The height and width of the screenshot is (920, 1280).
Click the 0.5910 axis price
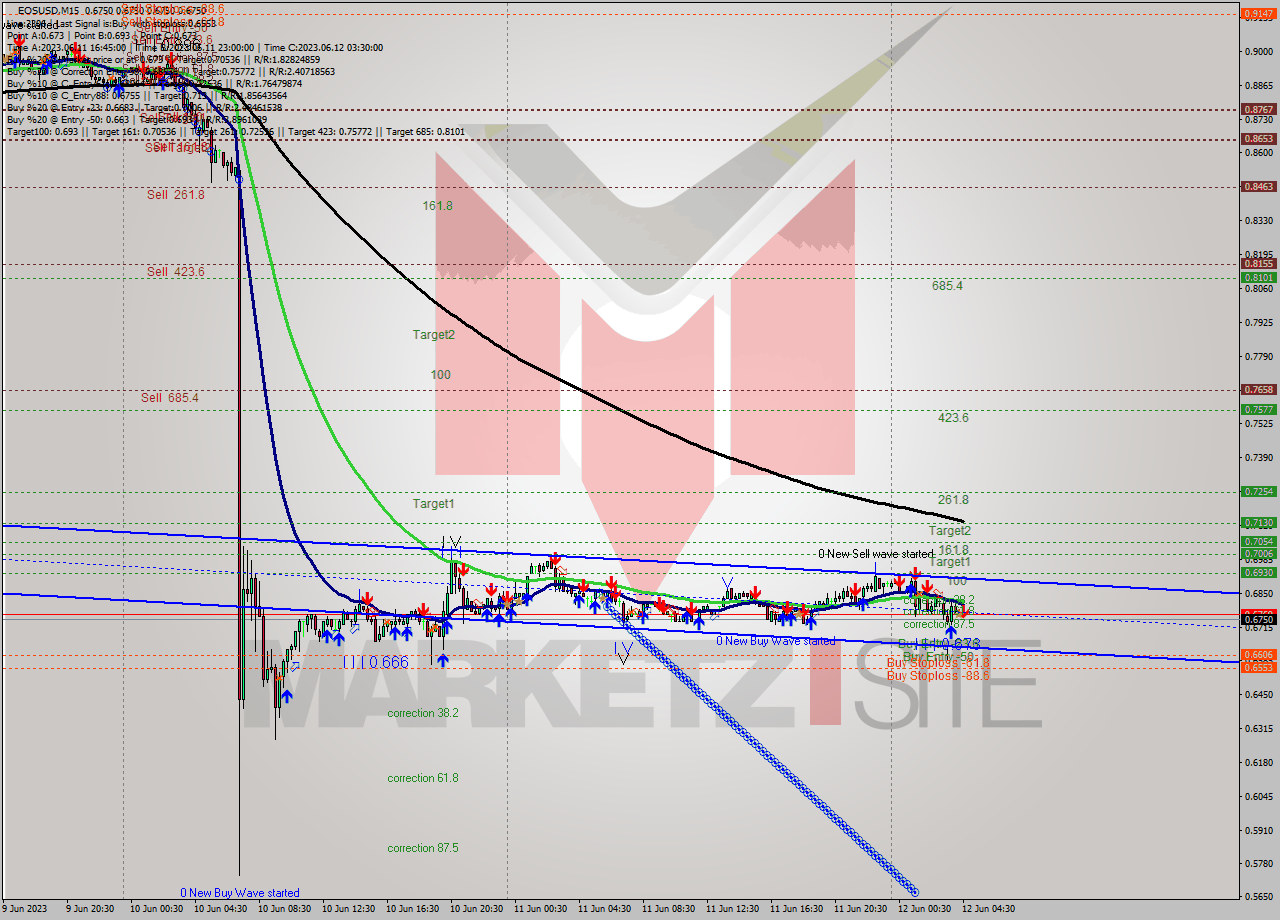coord(1258,831)
